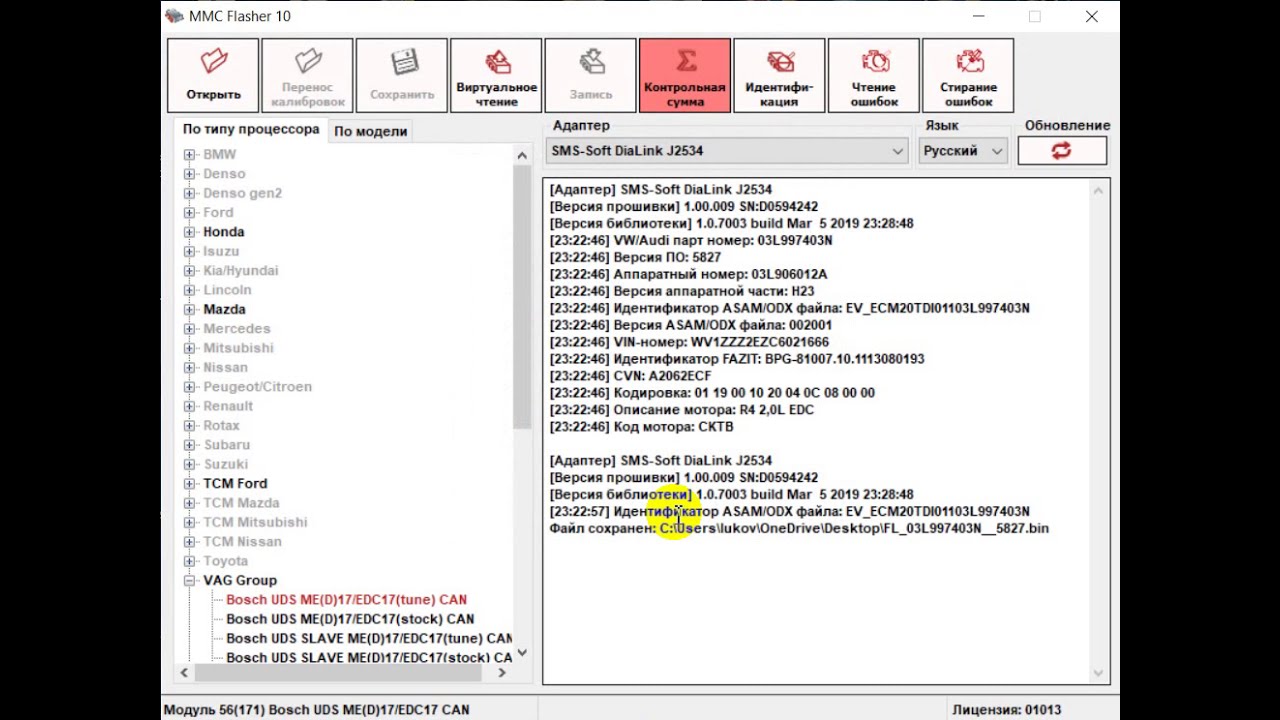Expand the Denso tree node

coord(189,174)
